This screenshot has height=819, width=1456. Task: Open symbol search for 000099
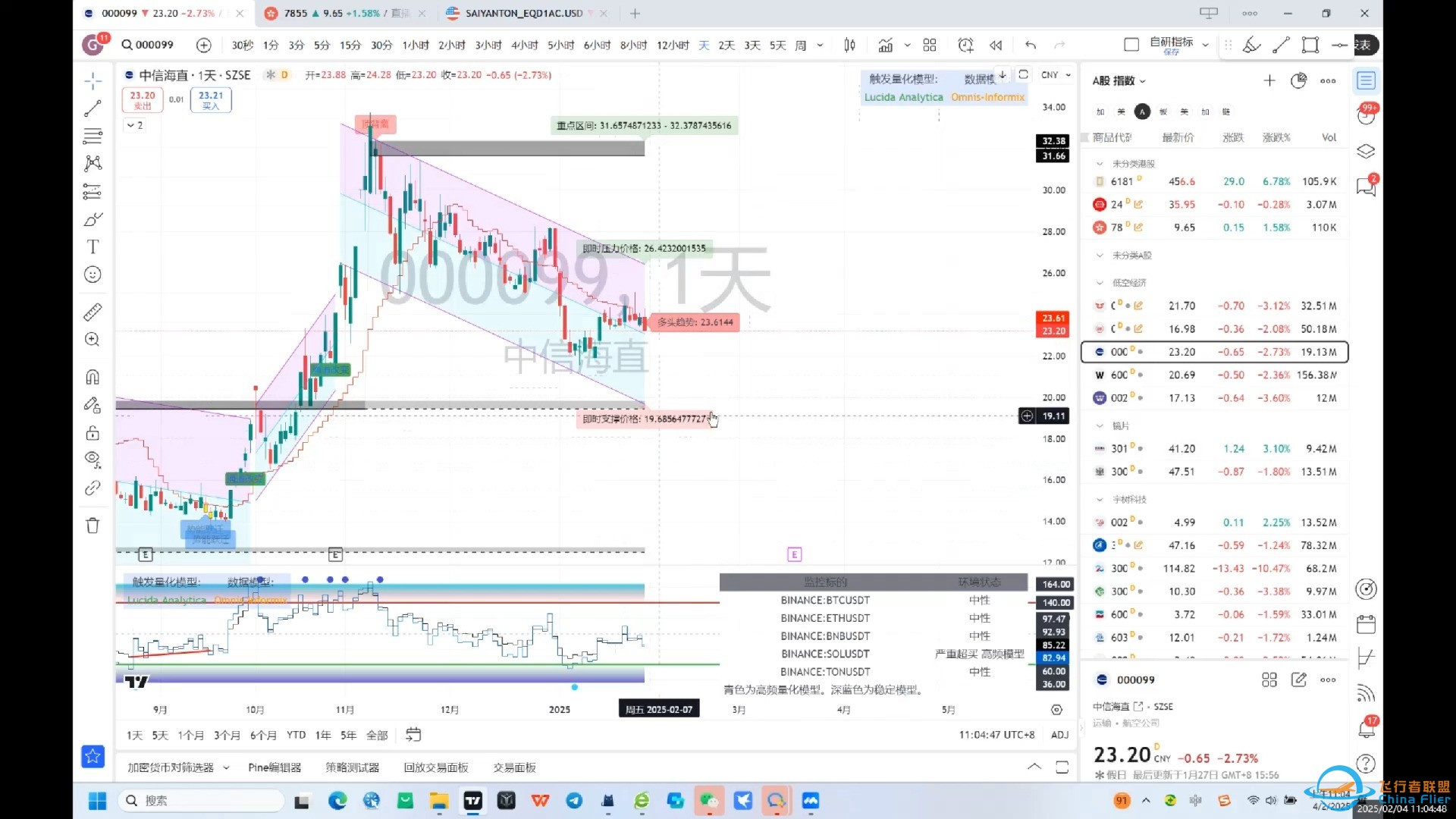tap(148, 45)
